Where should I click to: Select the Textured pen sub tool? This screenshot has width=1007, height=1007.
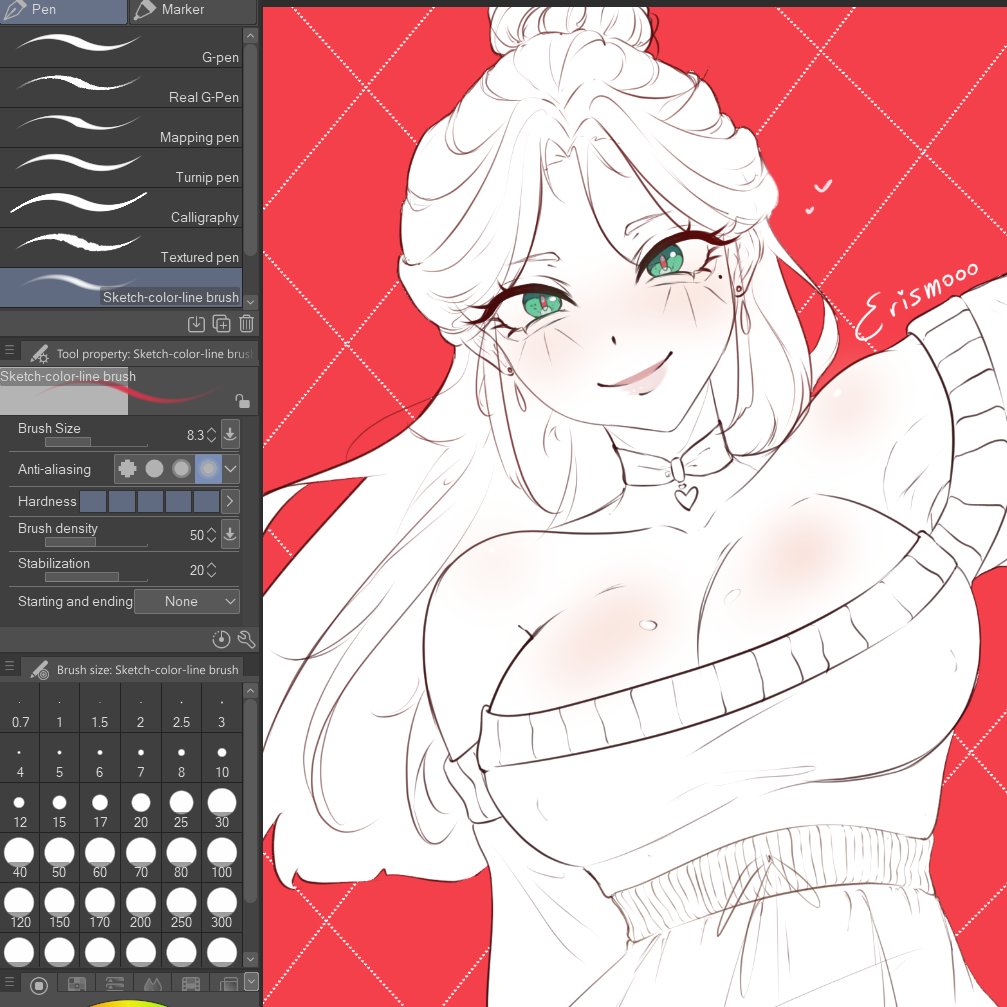[x=121, y=247]
